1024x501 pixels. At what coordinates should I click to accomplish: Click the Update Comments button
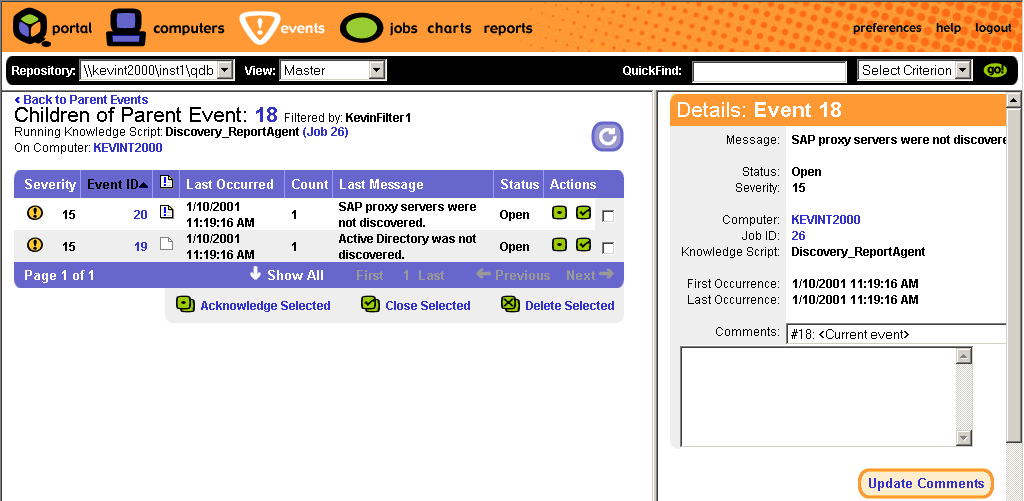pyautogui.click(x=925, y=484)
